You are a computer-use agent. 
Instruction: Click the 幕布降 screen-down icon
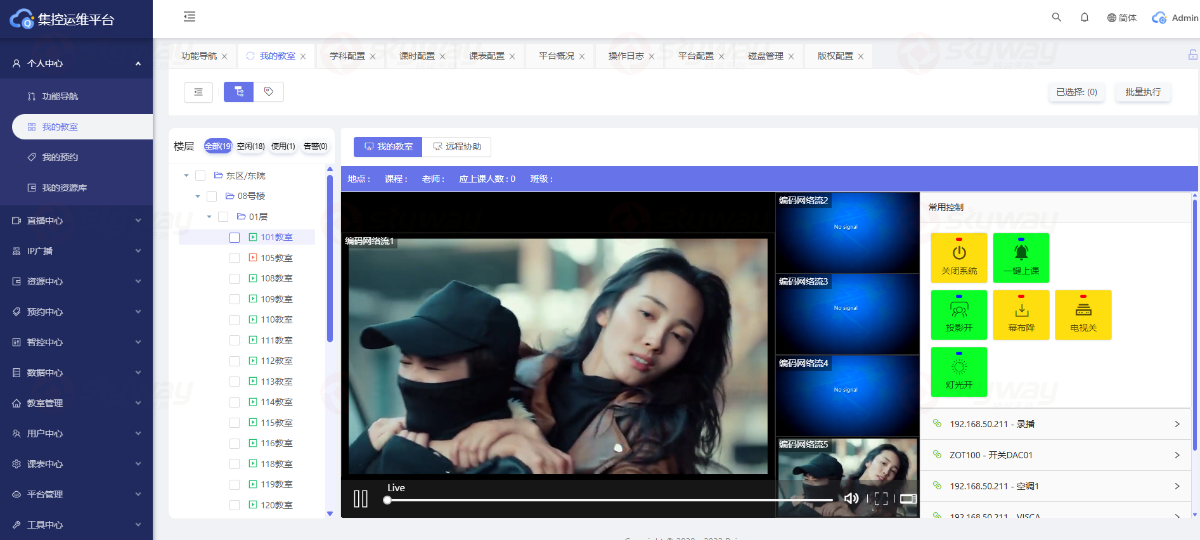point(1021,311)
